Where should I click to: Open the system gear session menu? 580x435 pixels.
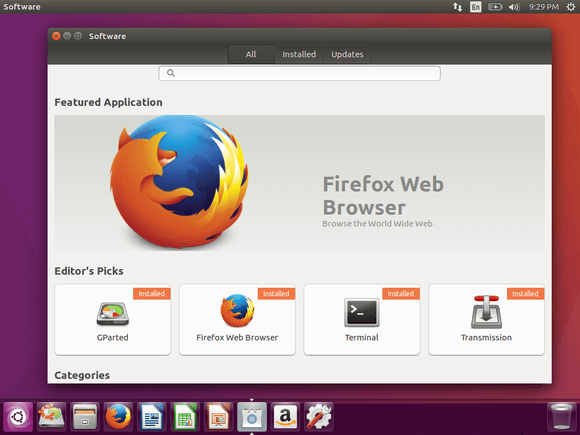tap(571, 7)
